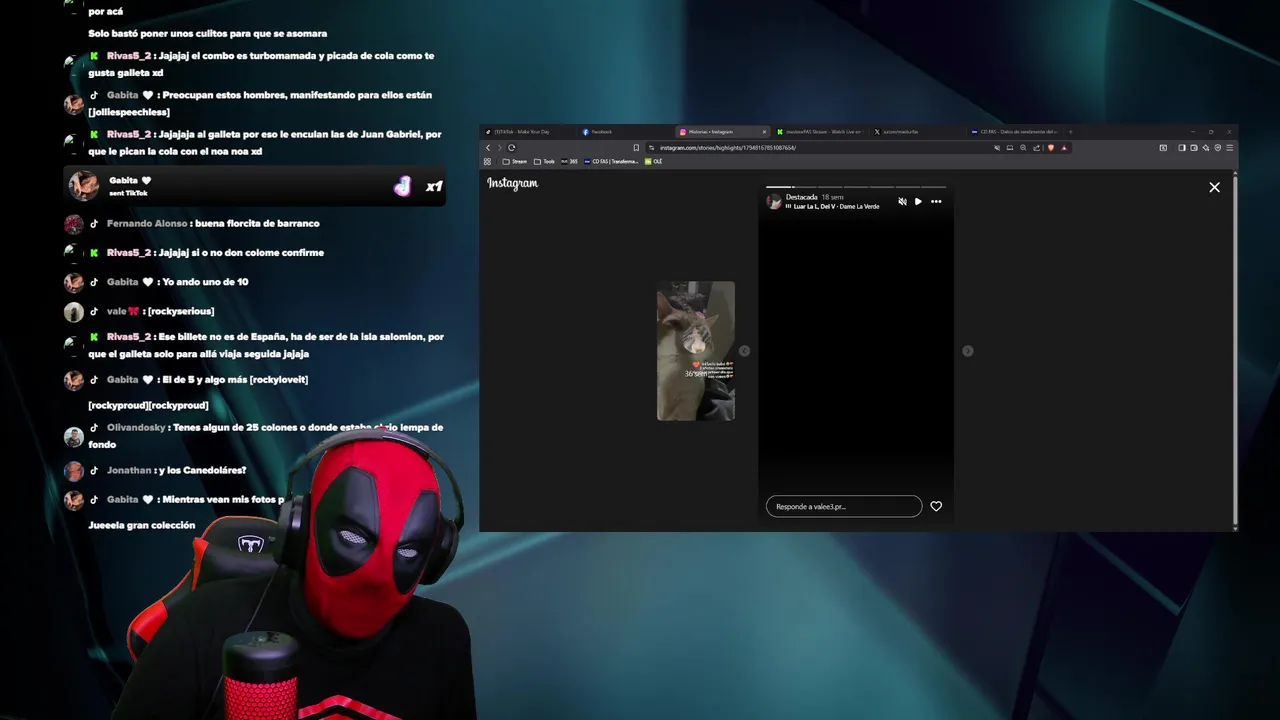Viewport: 1280px width, 720px height.
Task: Click 'buena florcita de barranco' chat message
Action: 257,223
